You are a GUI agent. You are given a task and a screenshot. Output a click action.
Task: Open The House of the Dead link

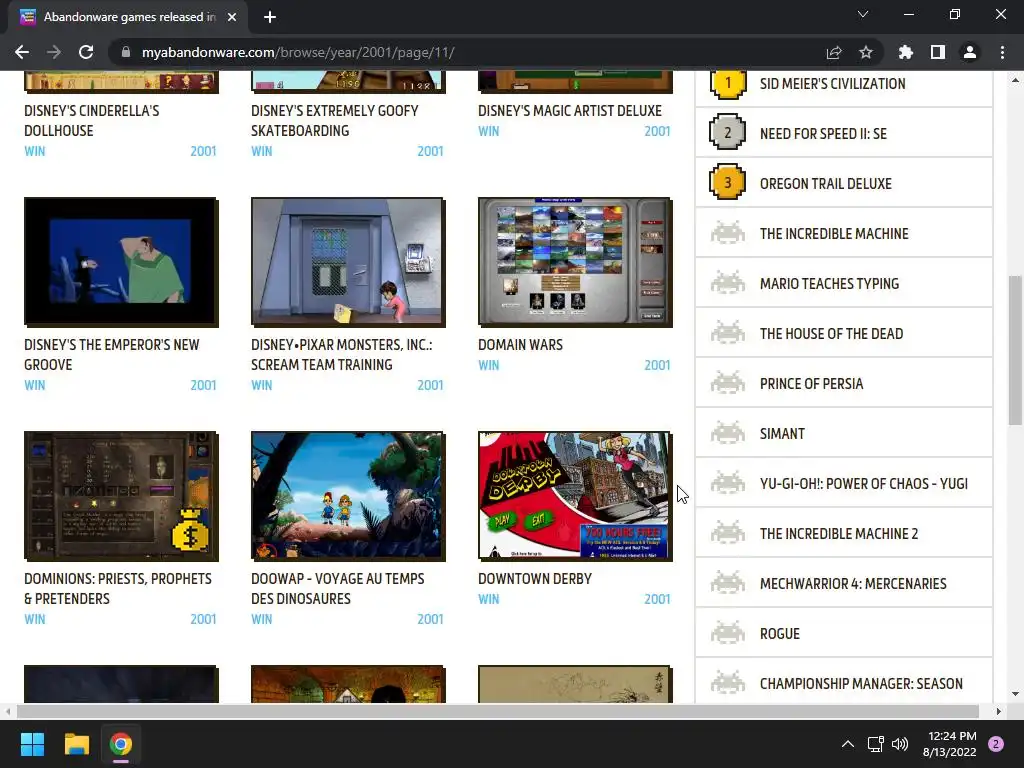831,334
